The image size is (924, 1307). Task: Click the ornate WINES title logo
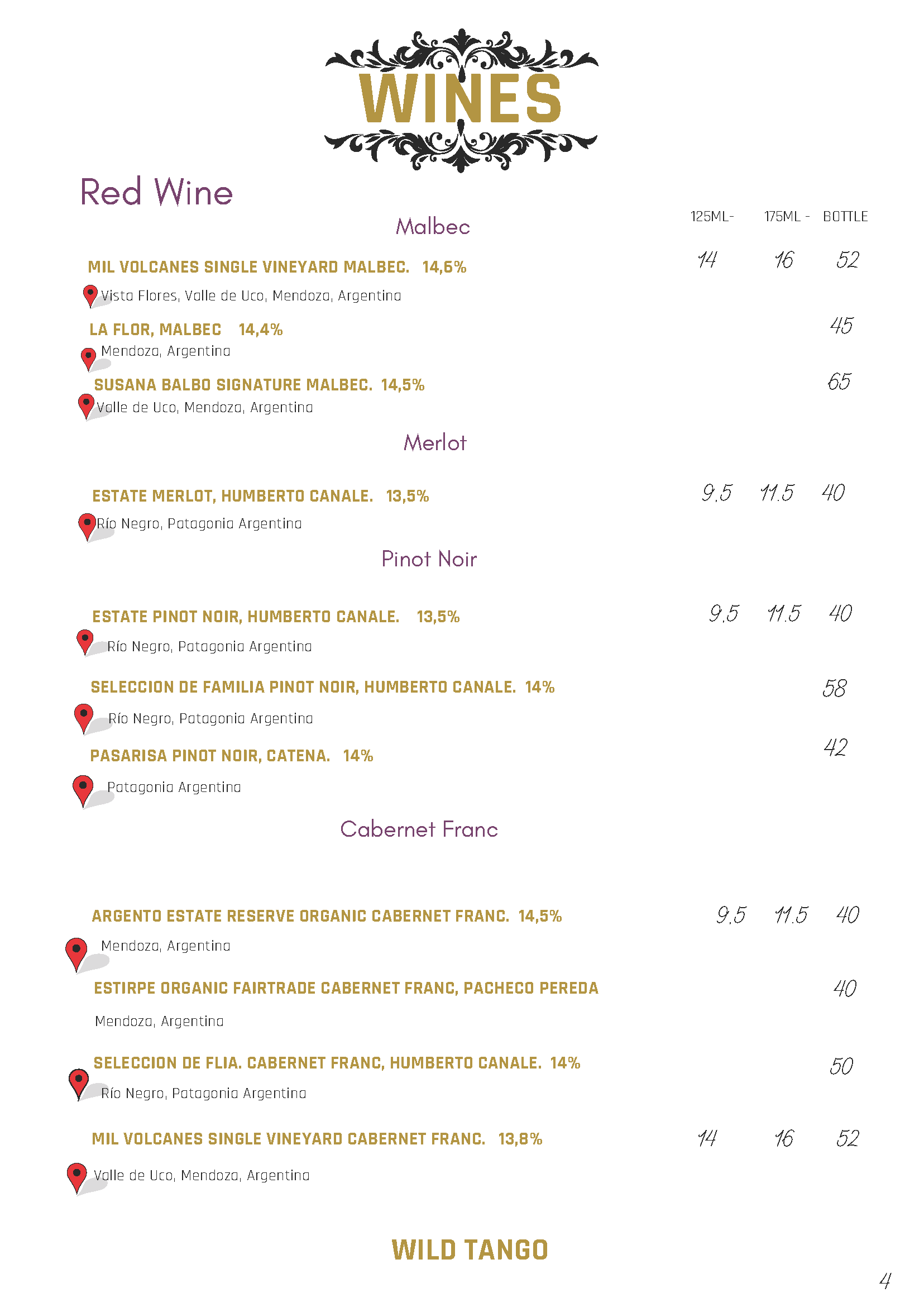[461, 99]
